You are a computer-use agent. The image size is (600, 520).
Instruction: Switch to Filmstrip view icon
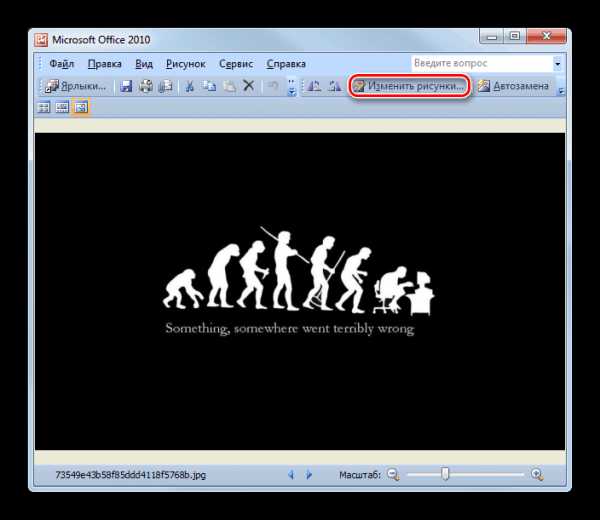pos(62,108)
